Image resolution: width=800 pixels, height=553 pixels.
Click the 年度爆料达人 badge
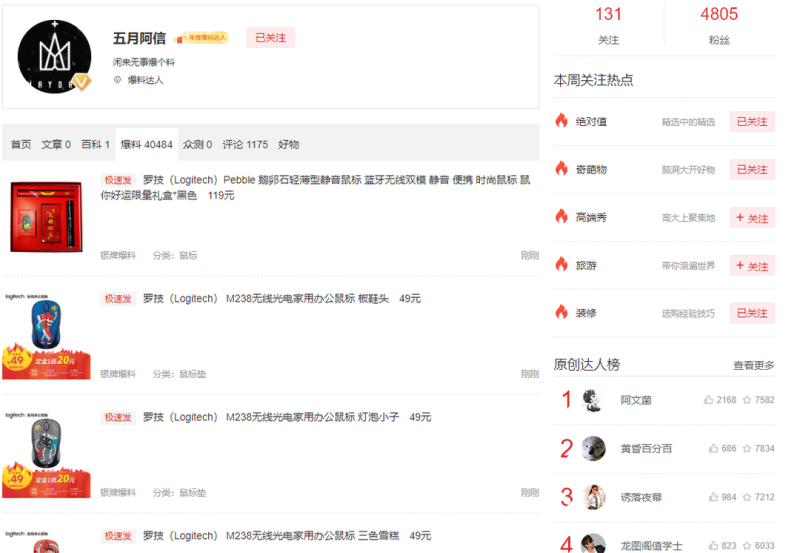203,38
